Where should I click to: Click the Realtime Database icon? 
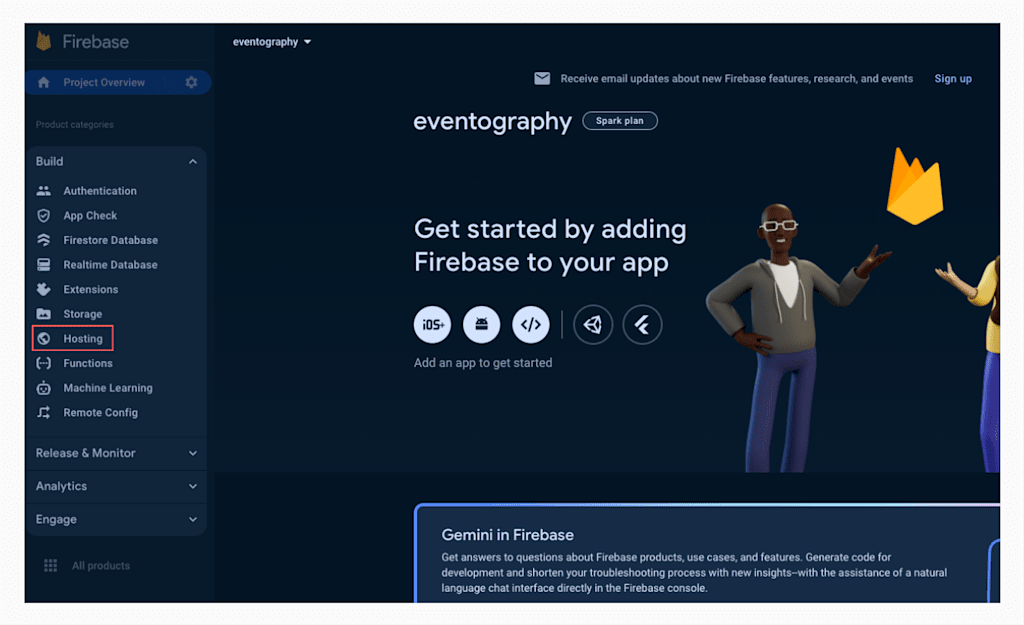click(44, 264)
